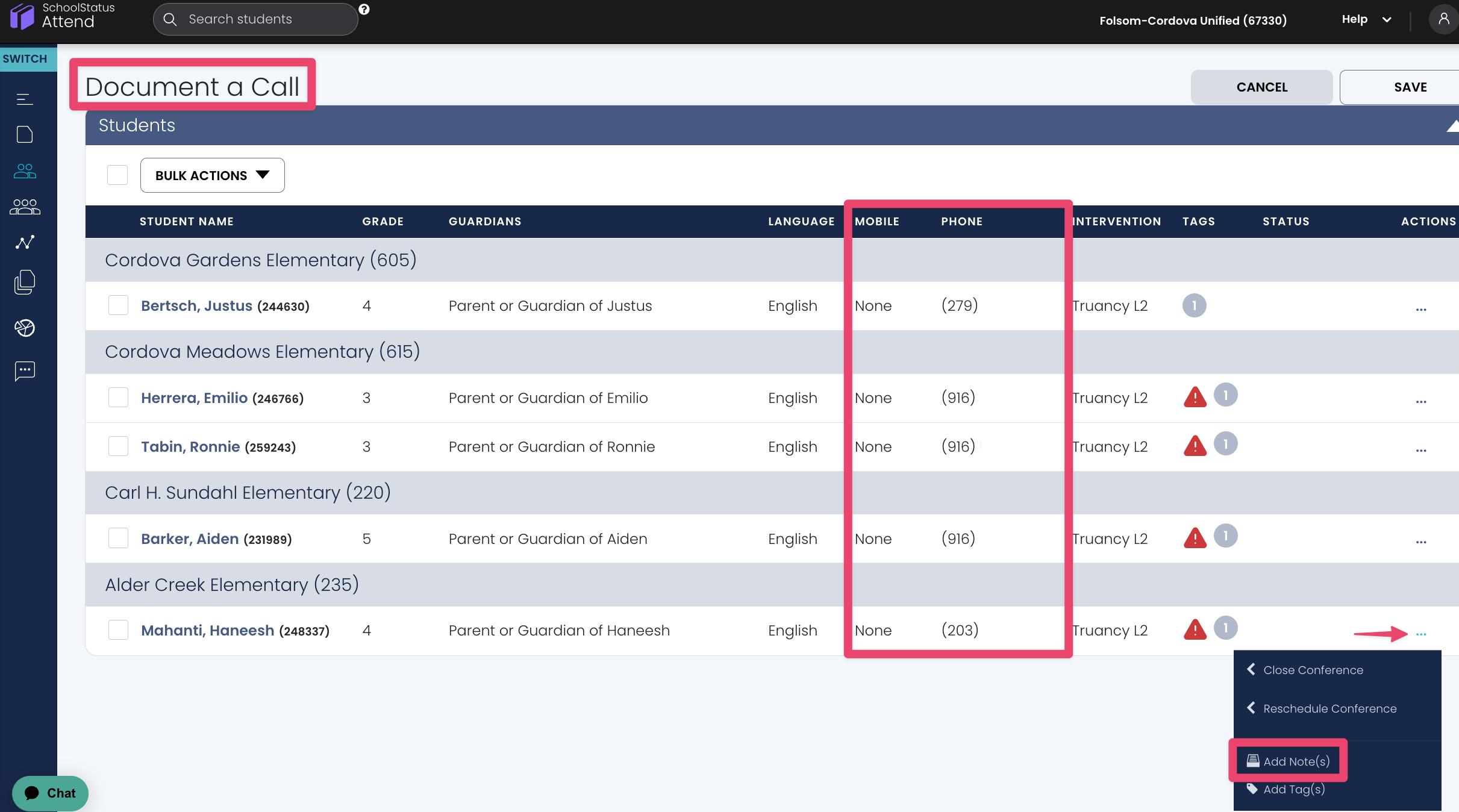Click the help question mark beside search
The width and height of the screenshot is (1459, 812).
[x=364, y=9]
